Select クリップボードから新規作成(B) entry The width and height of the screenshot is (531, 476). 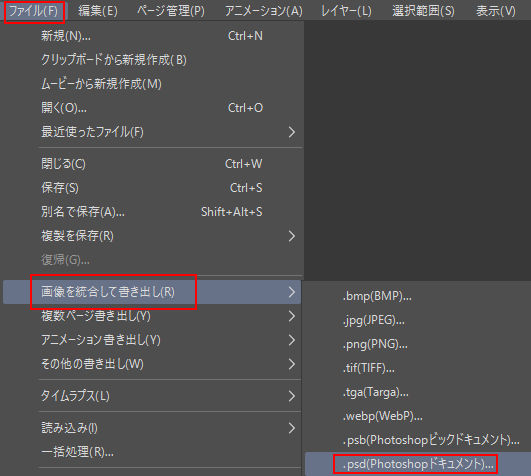[152, 60]
